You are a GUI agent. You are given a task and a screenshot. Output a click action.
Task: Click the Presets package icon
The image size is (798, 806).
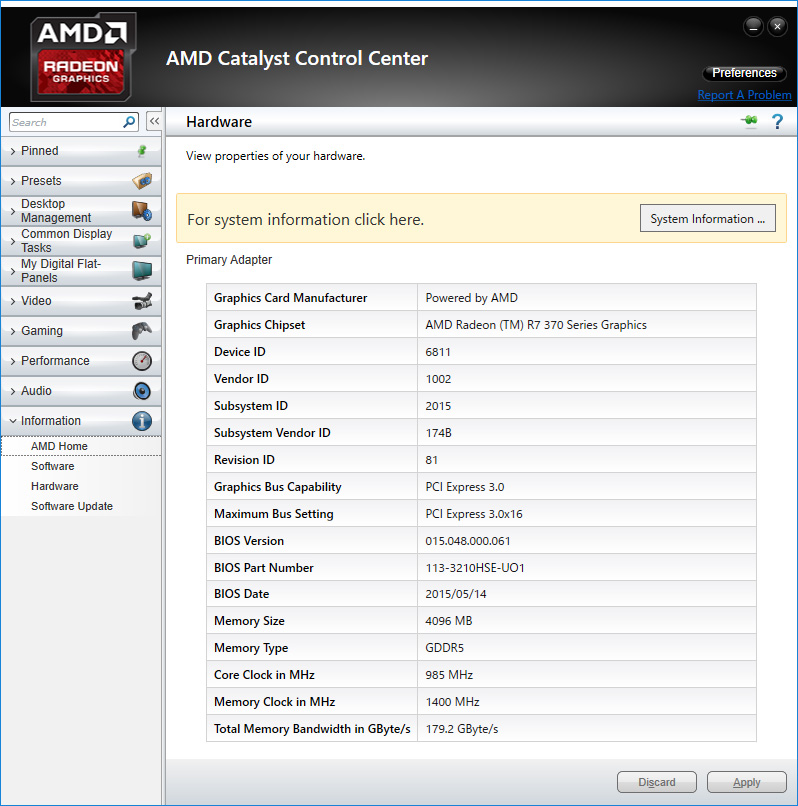(142, 181)
